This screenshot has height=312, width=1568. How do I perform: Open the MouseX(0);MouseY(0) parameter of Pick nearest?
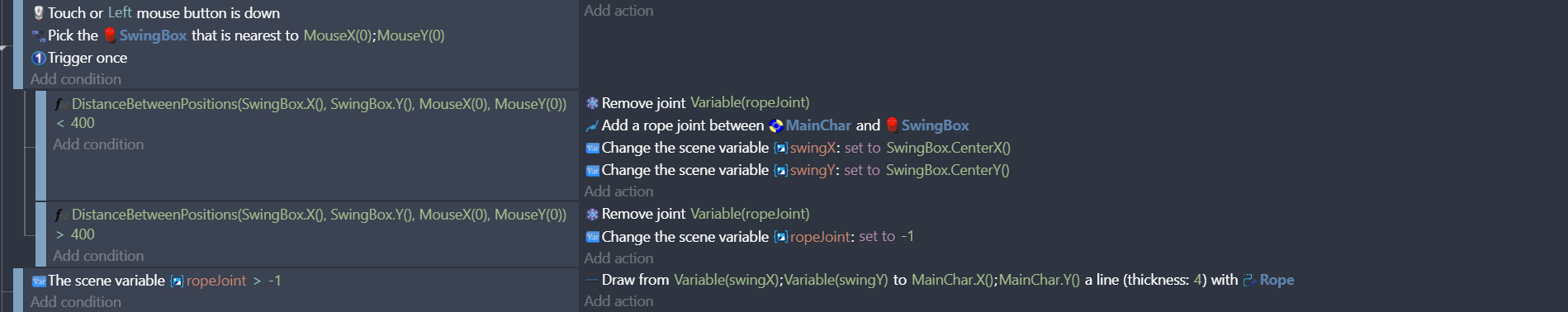[374, 35]
